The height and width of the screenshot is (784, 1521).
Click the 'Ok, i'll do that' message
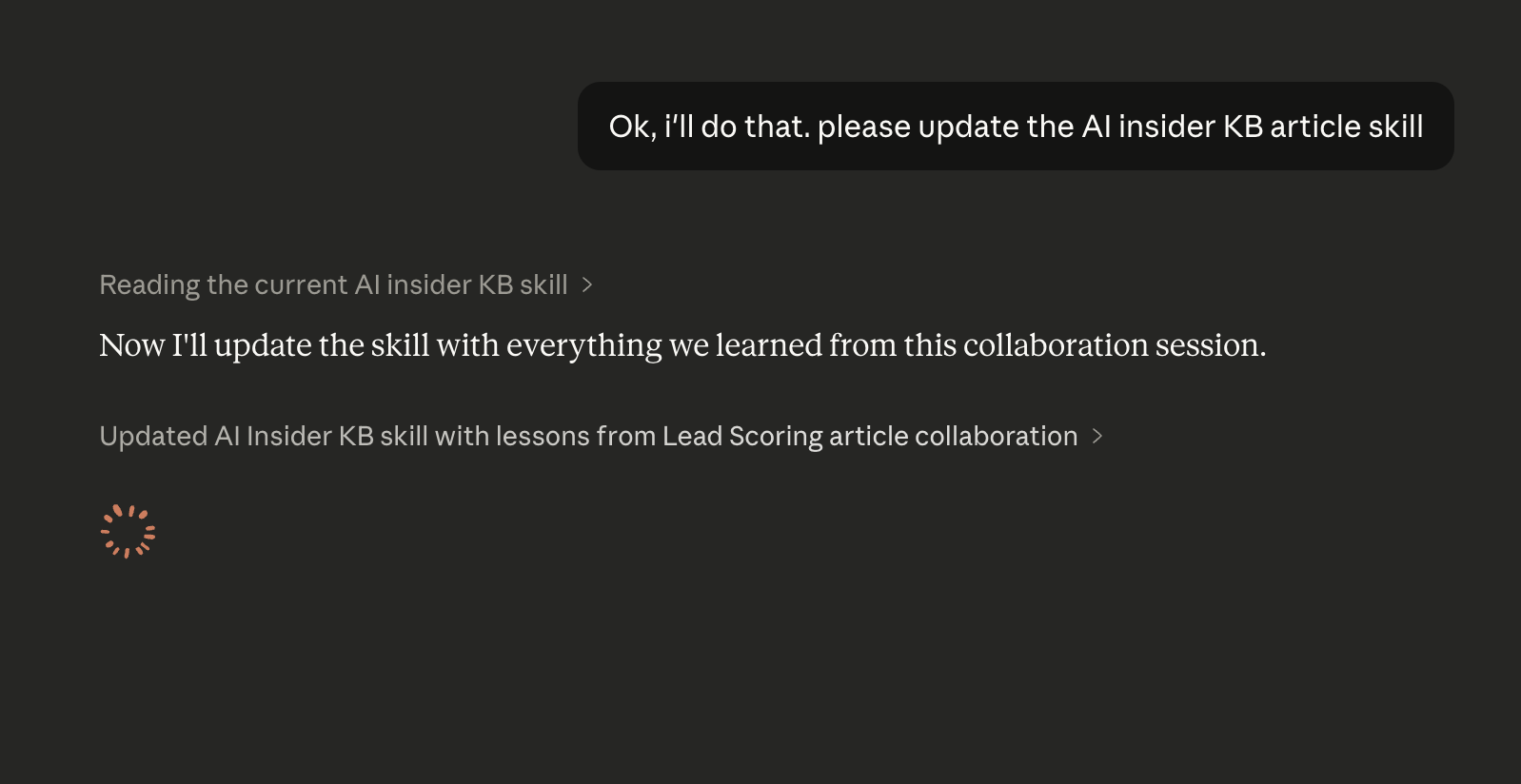[1015, 125]
